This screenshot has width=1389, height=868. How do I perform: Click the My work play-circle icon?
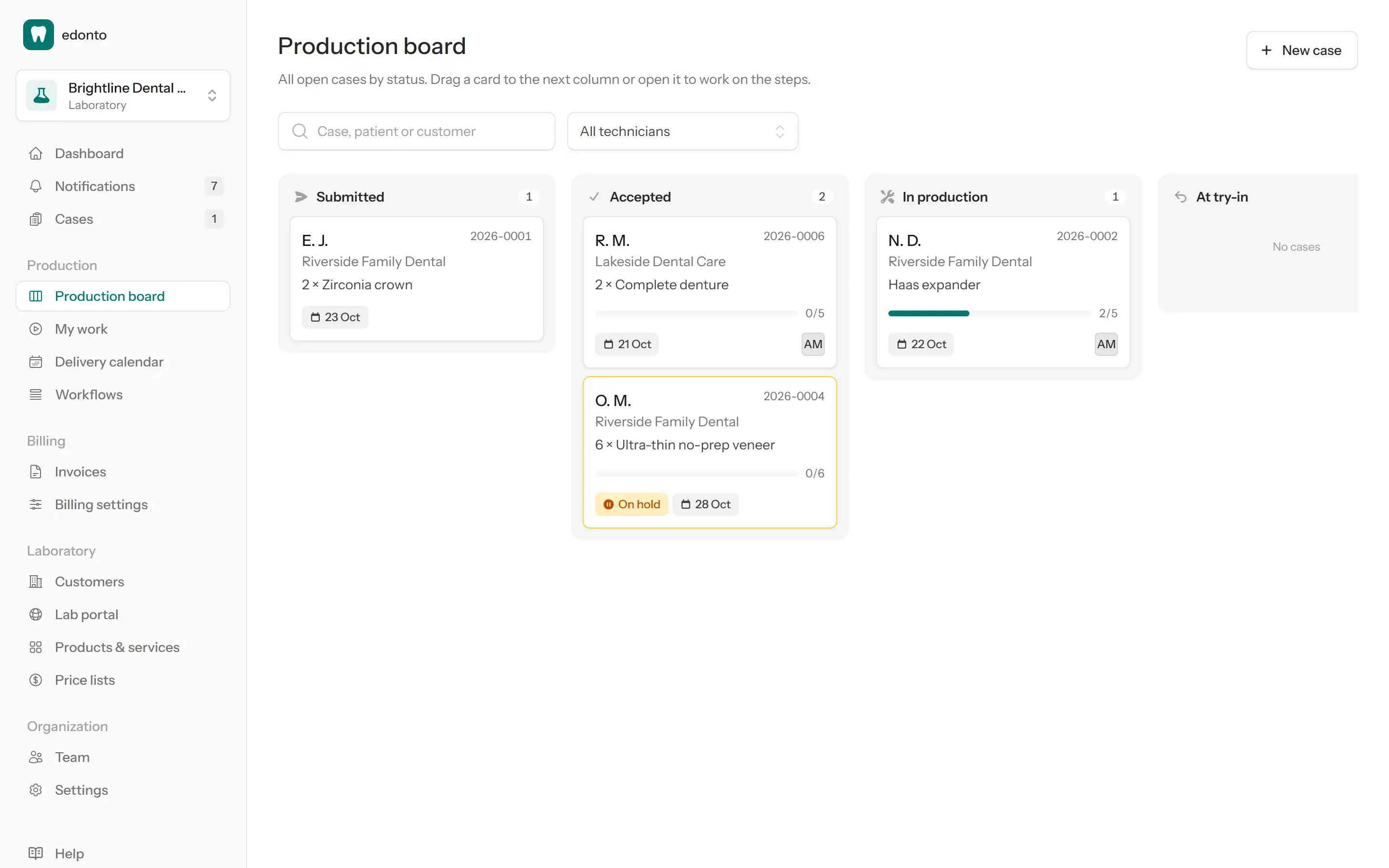(x=36, y=329)
